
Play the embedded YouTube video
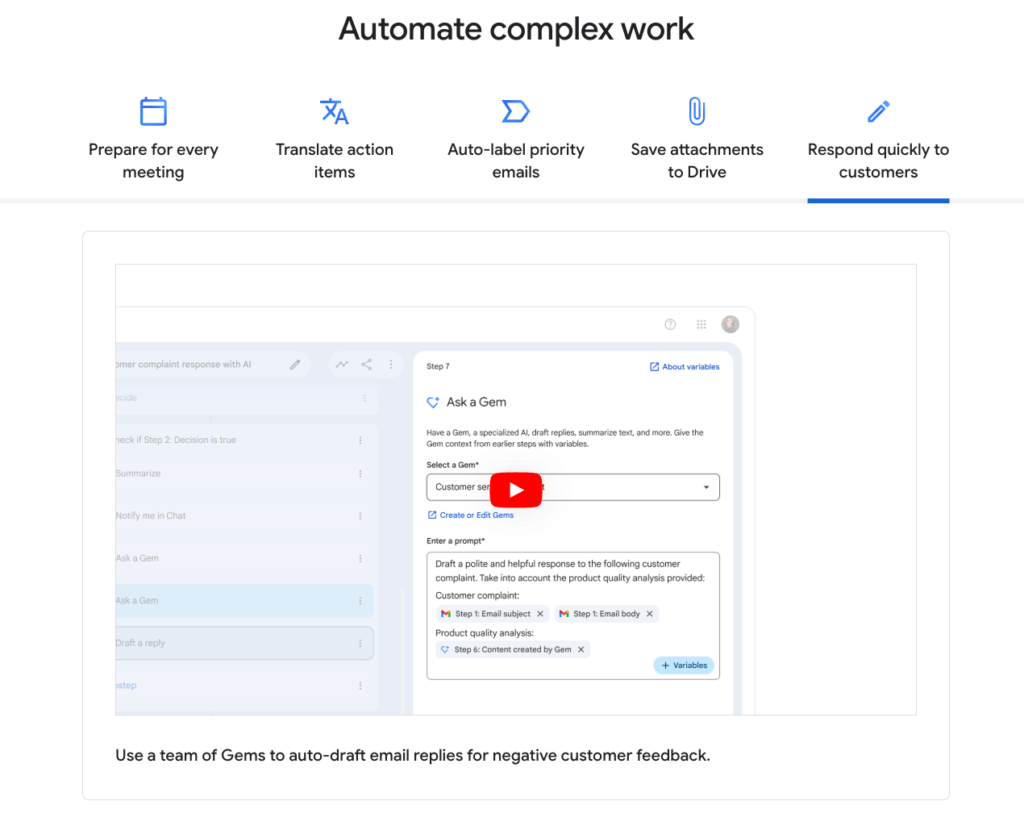[516, 489]
